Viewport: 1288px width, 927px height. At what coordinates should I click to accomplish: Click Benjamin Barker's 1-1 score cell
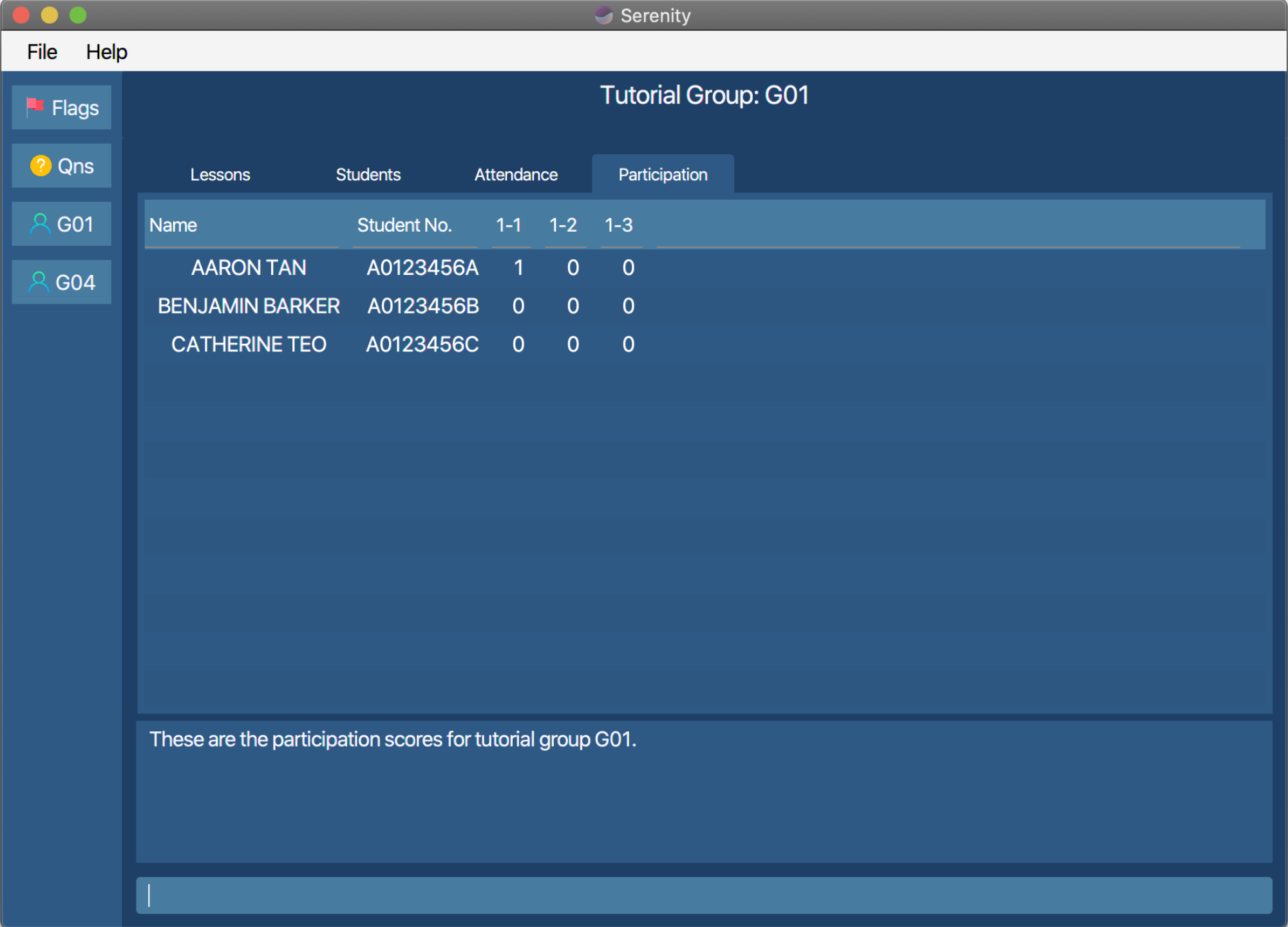click(x=518, y=306)
